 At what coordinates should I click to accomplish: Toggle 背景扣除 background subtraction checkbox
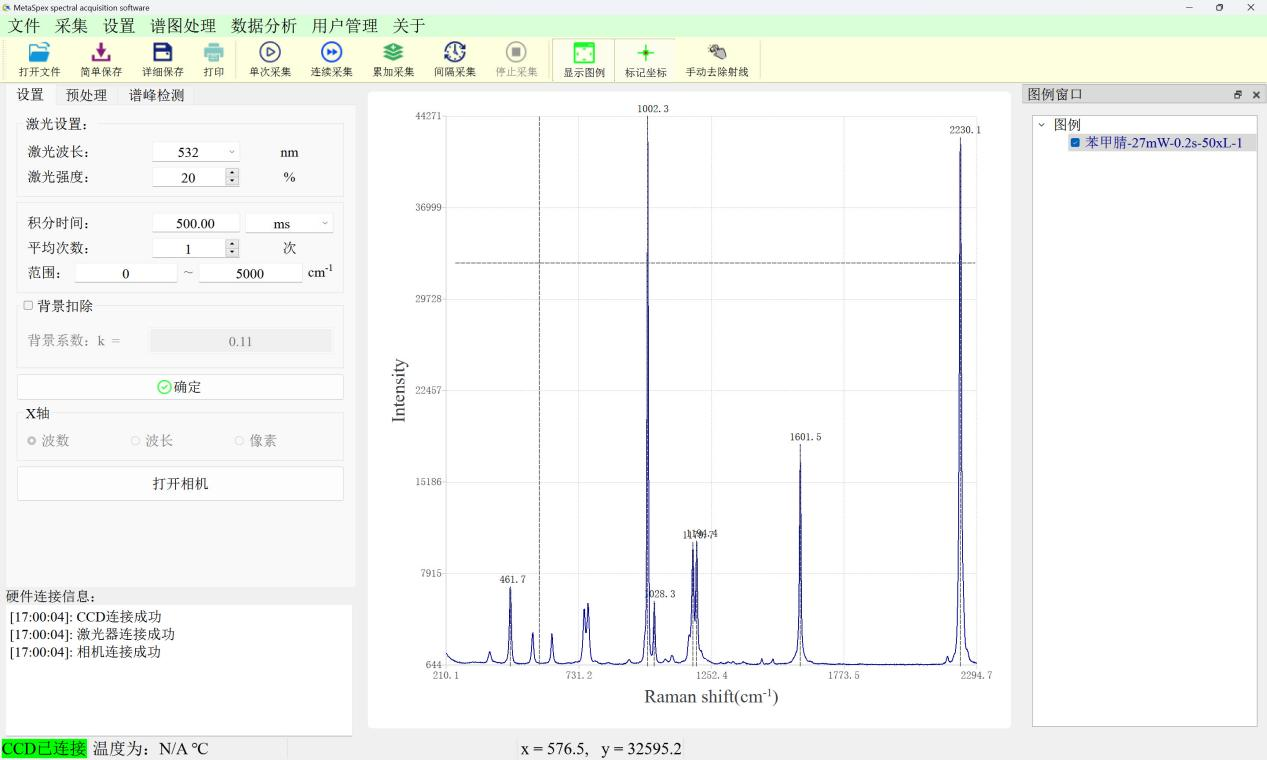click(x=28, y=305)
